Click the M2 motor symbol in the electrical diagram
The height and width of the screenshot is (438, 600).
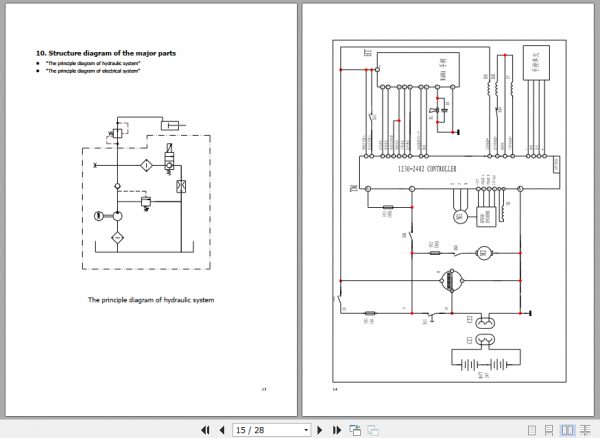(x=483, y=253)
